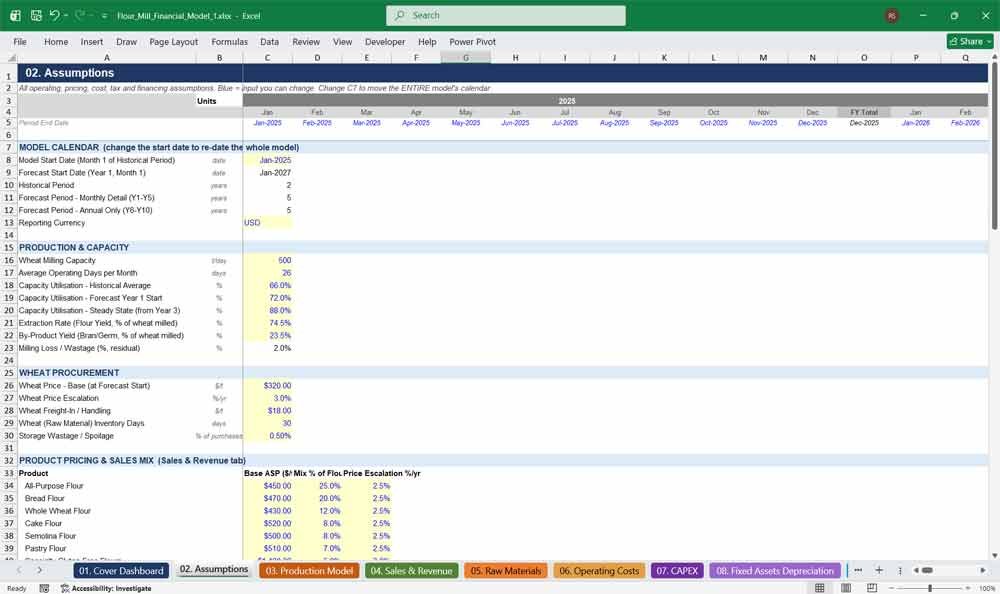
Task: Open the Help ribbon tab
Action: [x=427, y=41]
